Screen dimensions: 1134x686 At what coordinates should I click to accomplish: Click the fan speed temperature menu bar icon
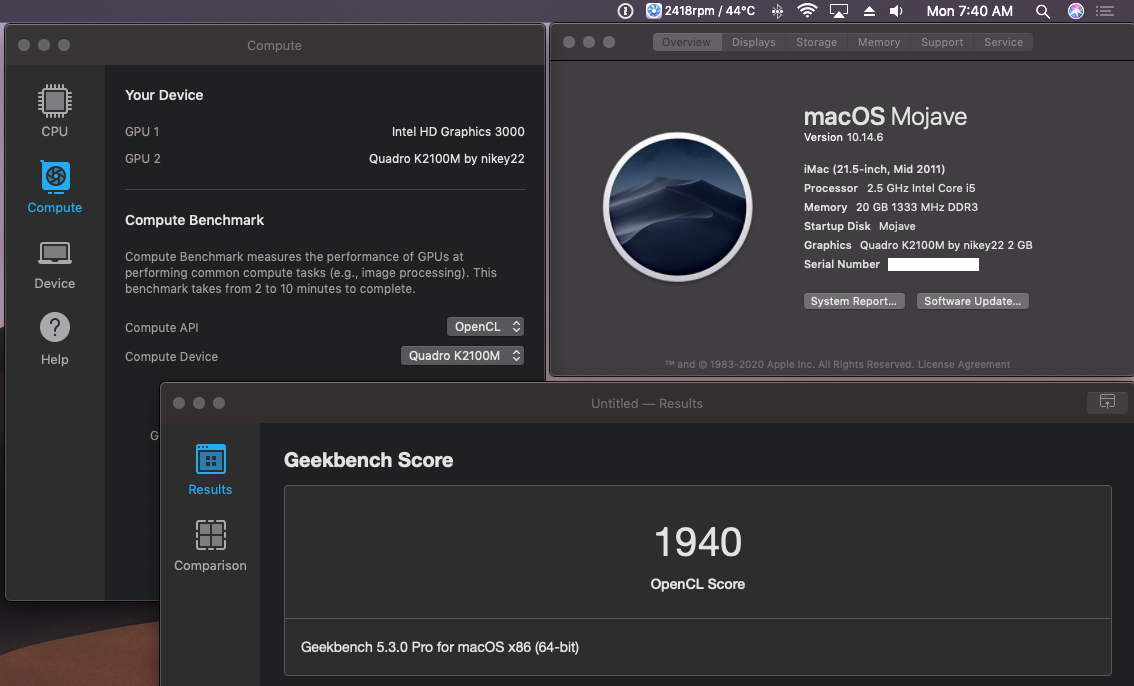click(700, 11)
